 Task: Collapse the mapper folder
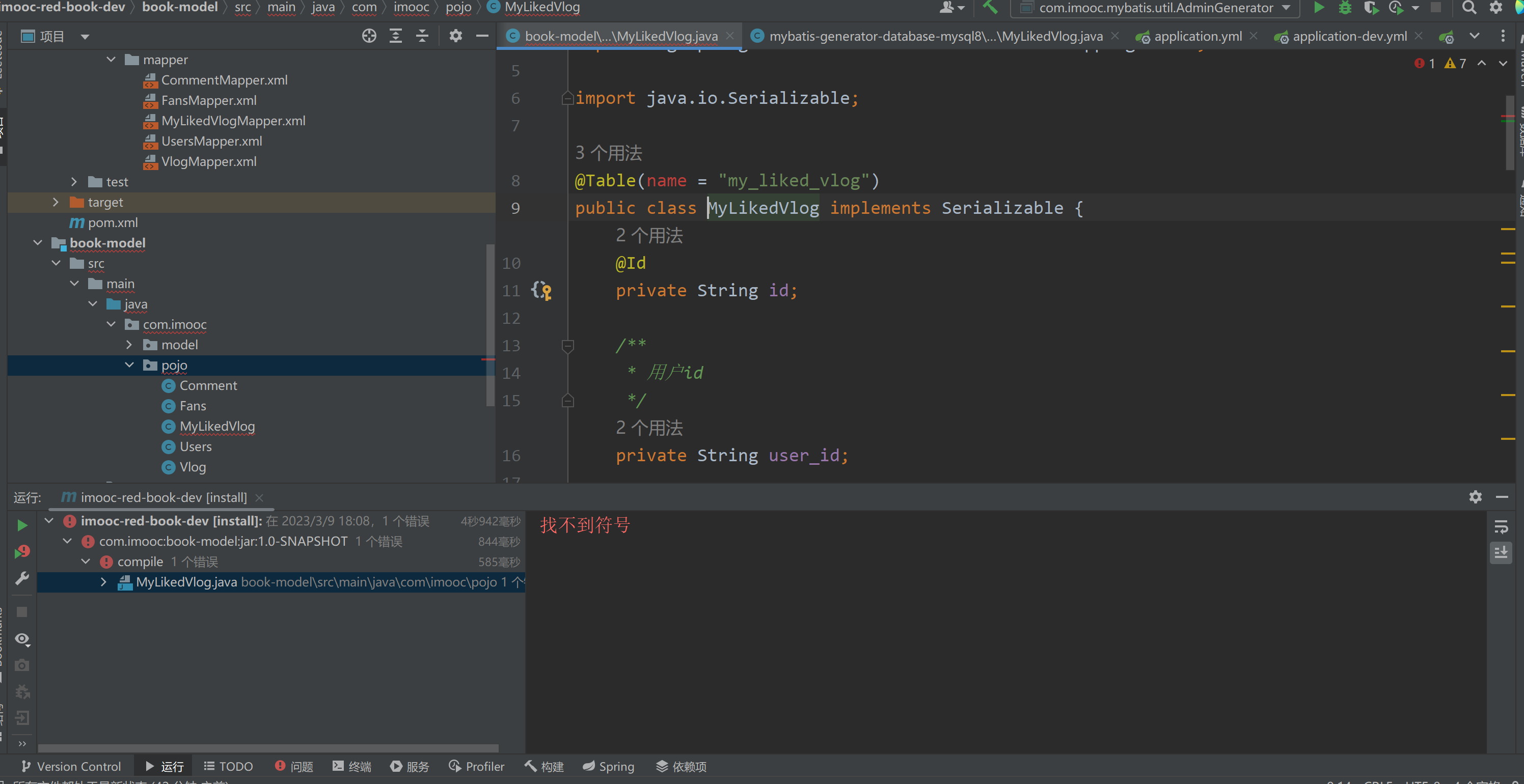(111, 60)
